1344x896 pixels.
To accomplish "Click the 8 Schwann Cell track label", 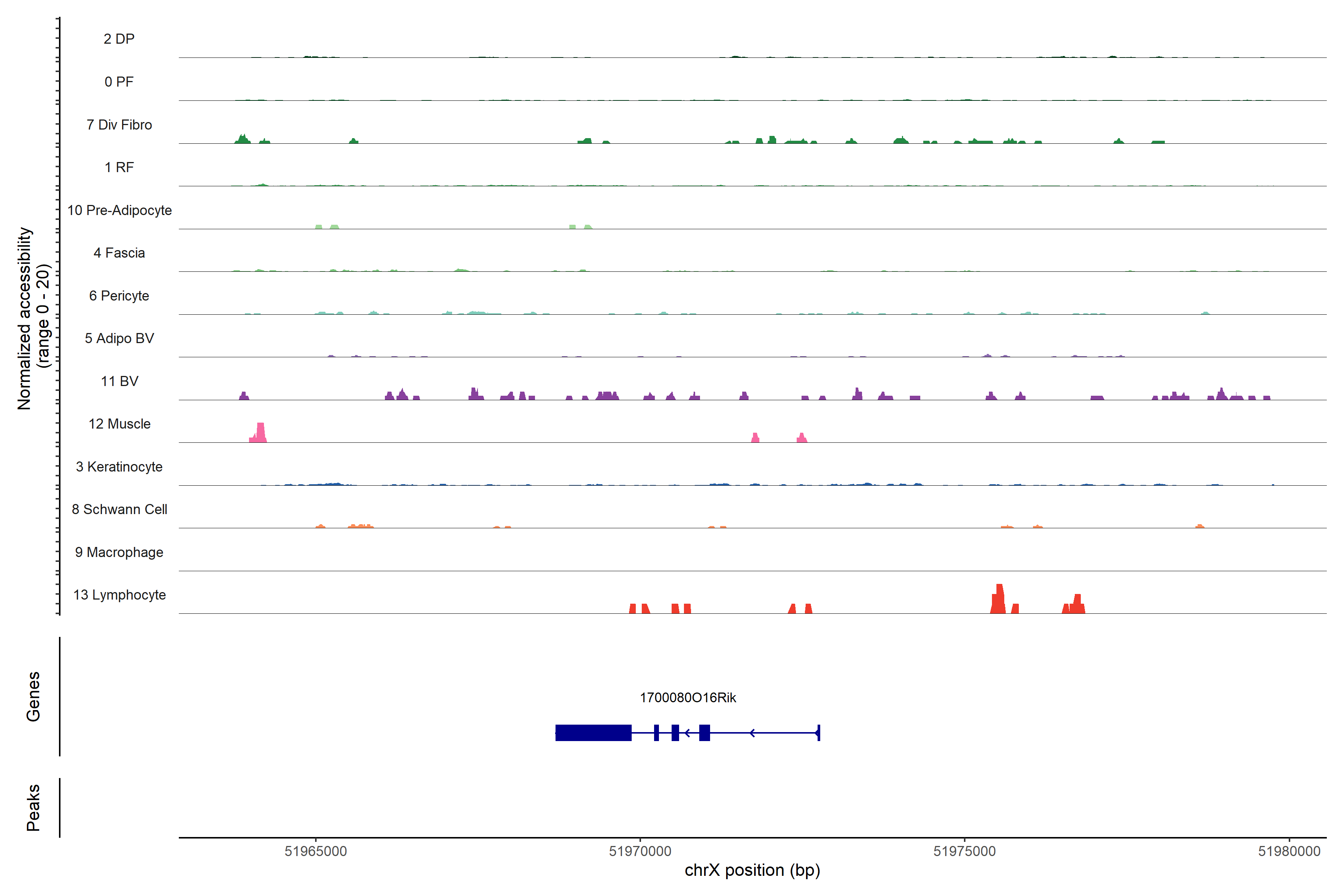I will click(119, 509).
